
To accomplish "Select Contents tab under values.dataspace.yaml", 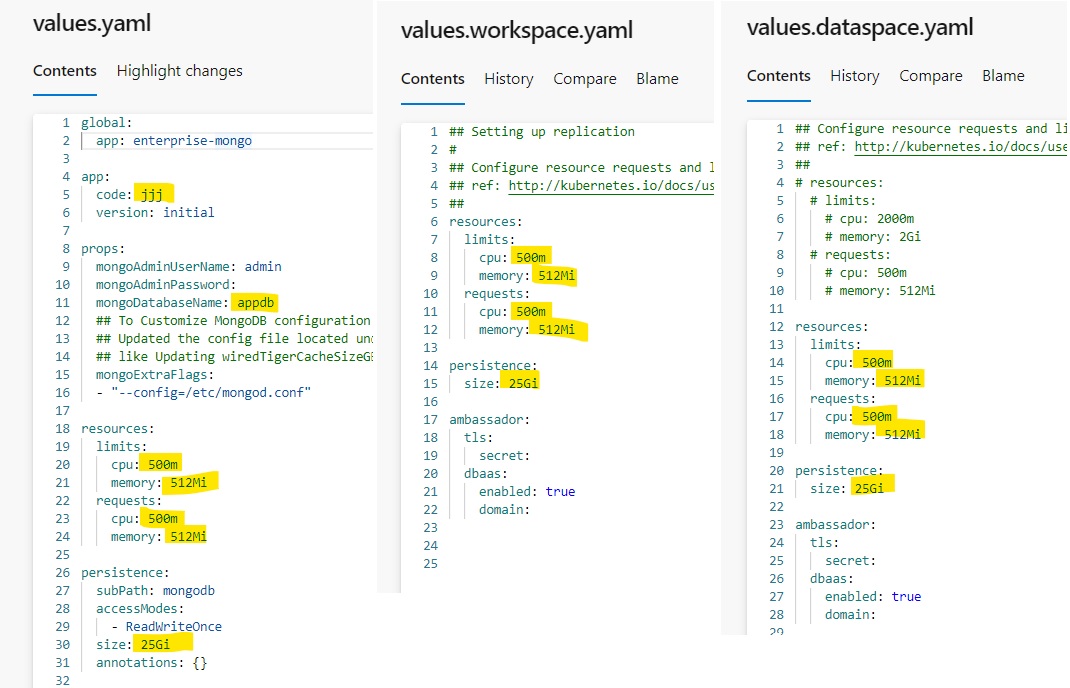I will pyautogui.click(x=779, y=76).
